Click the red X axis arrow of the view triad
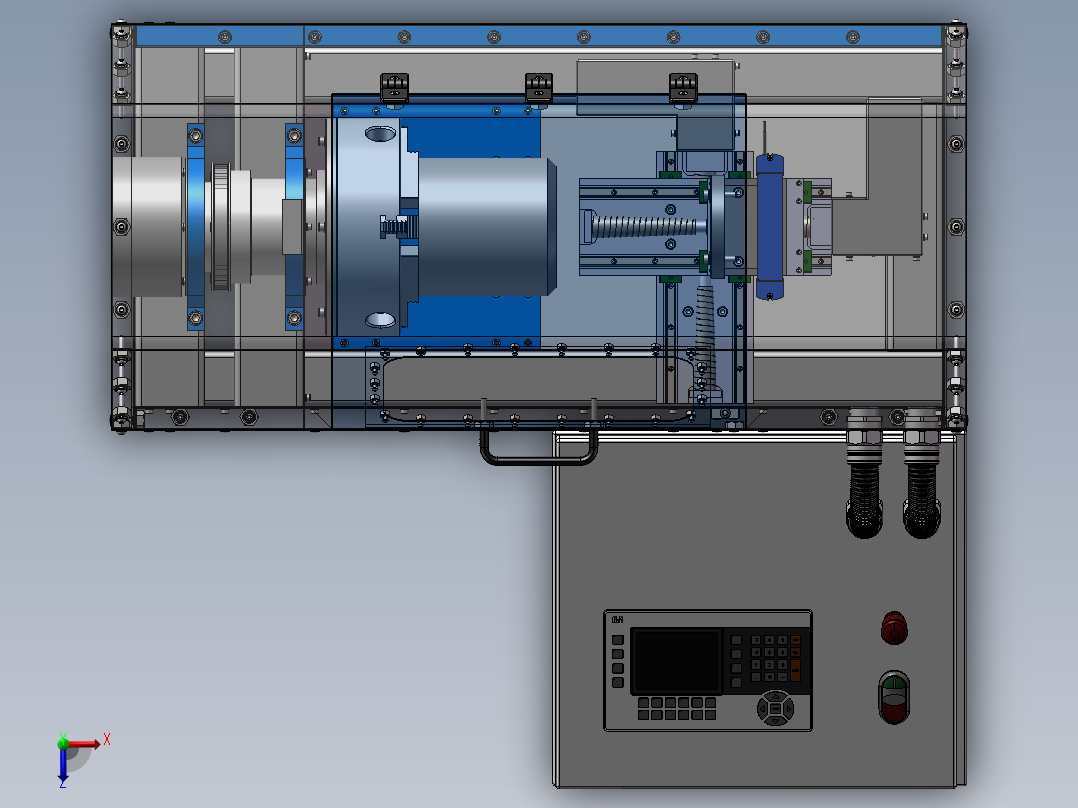Image resolution: width=1078 pixels, height=808 pixels. (85, 744)
